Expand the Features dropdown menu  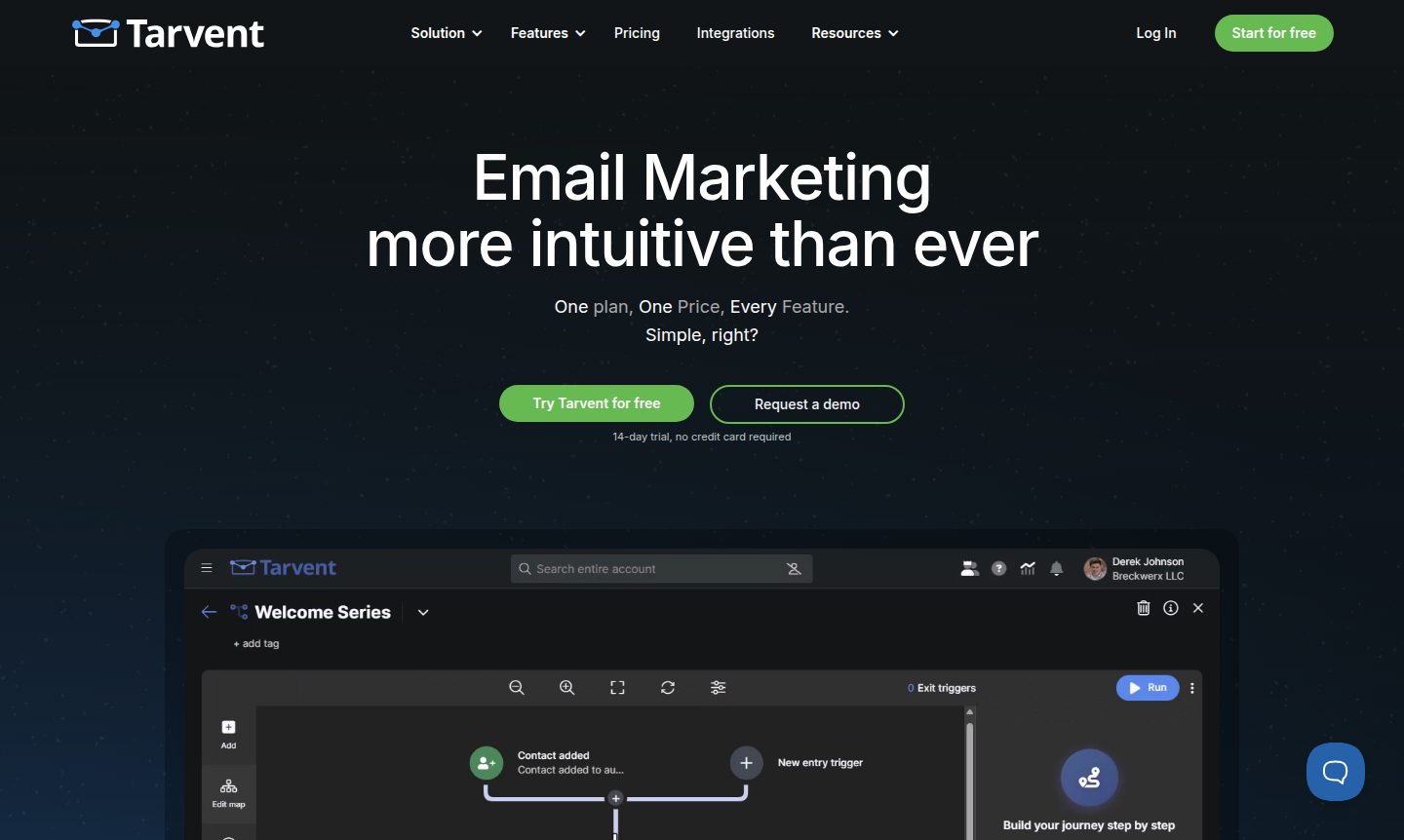pyautogui.click(x=548, y=33)
